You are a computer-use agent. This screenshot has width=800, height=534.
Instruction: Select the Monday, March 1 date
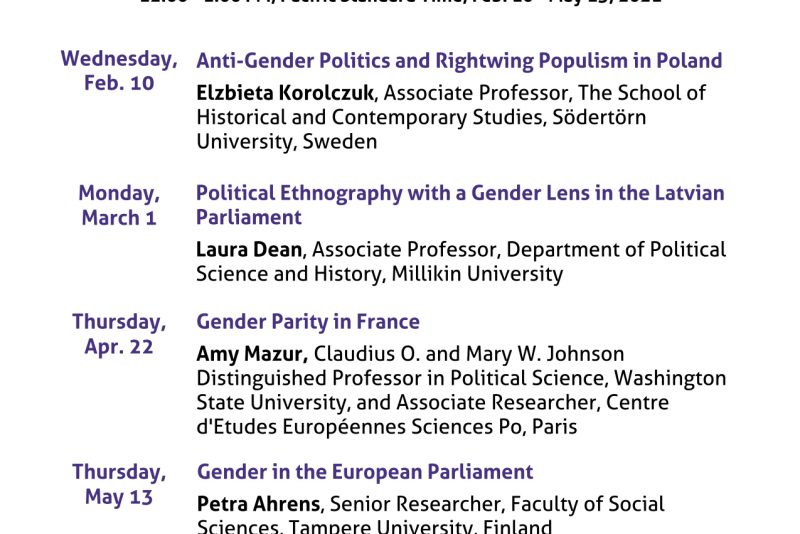(119, 205)
